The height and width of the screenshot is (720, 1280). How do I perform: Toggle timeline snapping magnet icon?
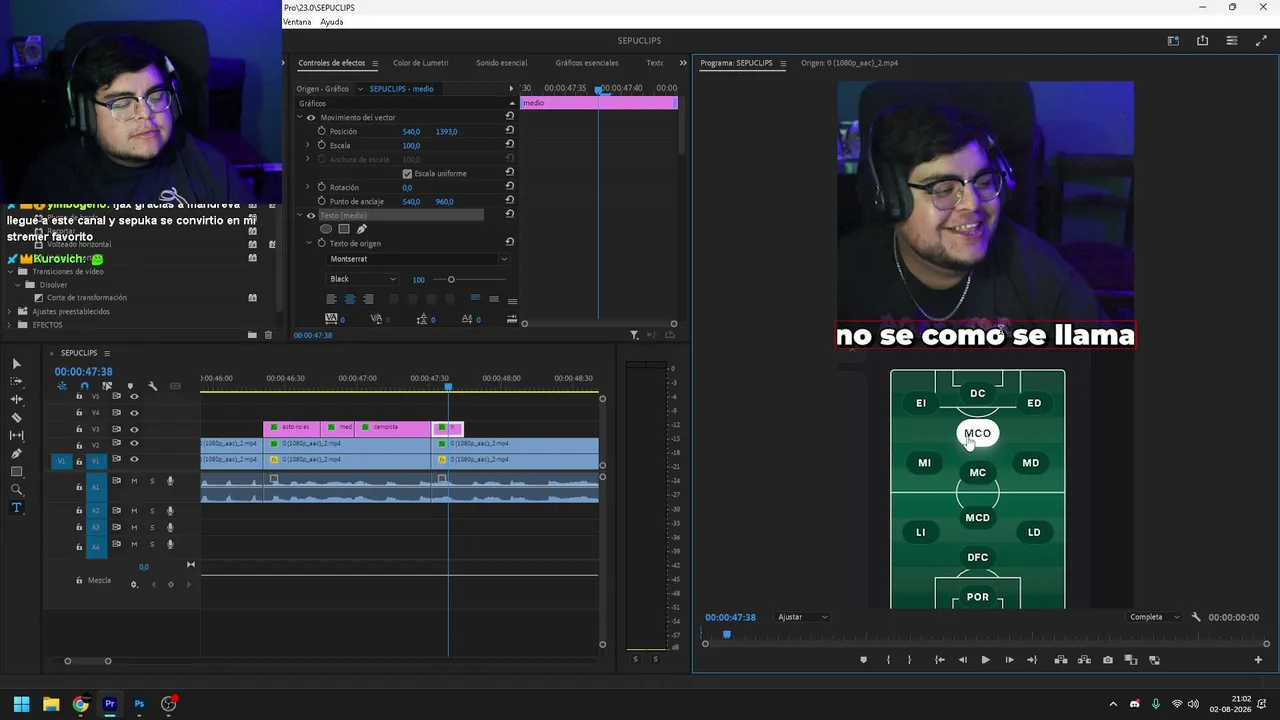(x=84, y=386)
